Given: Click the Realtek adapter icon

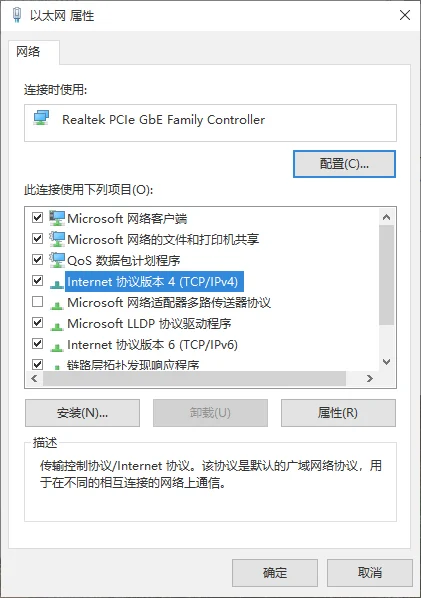Looking at the screenshot, I should [41, 118].
